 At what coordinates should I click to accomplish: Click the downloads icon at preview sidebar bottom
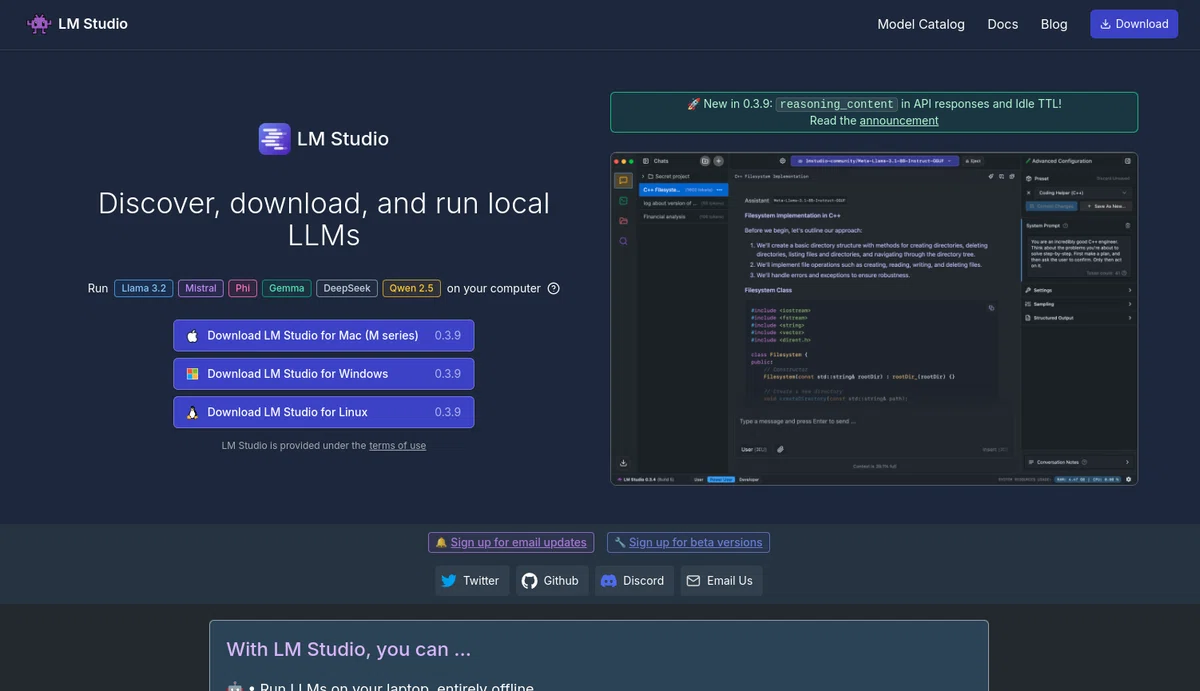coord(623,463)
